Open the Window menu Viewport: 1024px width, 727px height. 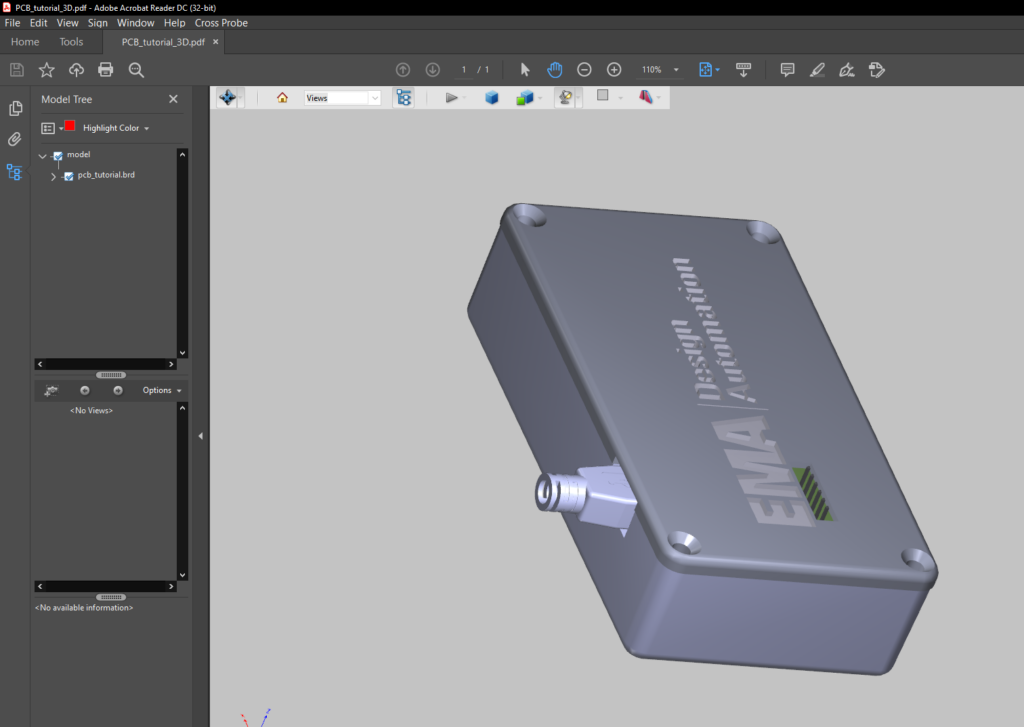pyautogui.click(x=135, y=23)
